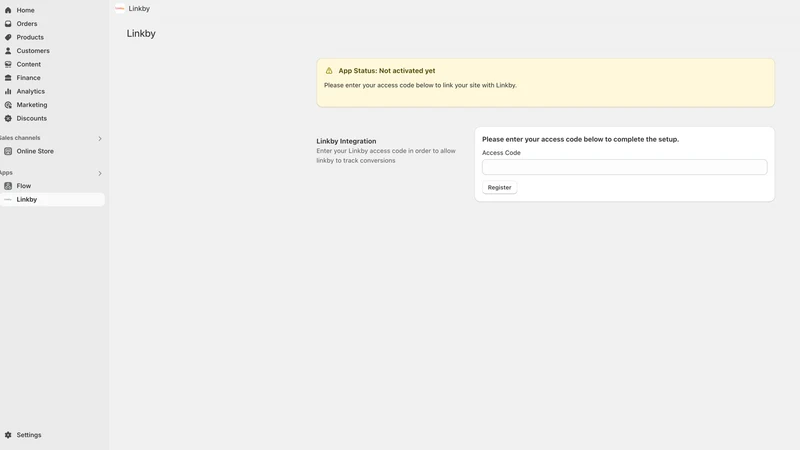Open the Home menu item

(x=26, y=10)
